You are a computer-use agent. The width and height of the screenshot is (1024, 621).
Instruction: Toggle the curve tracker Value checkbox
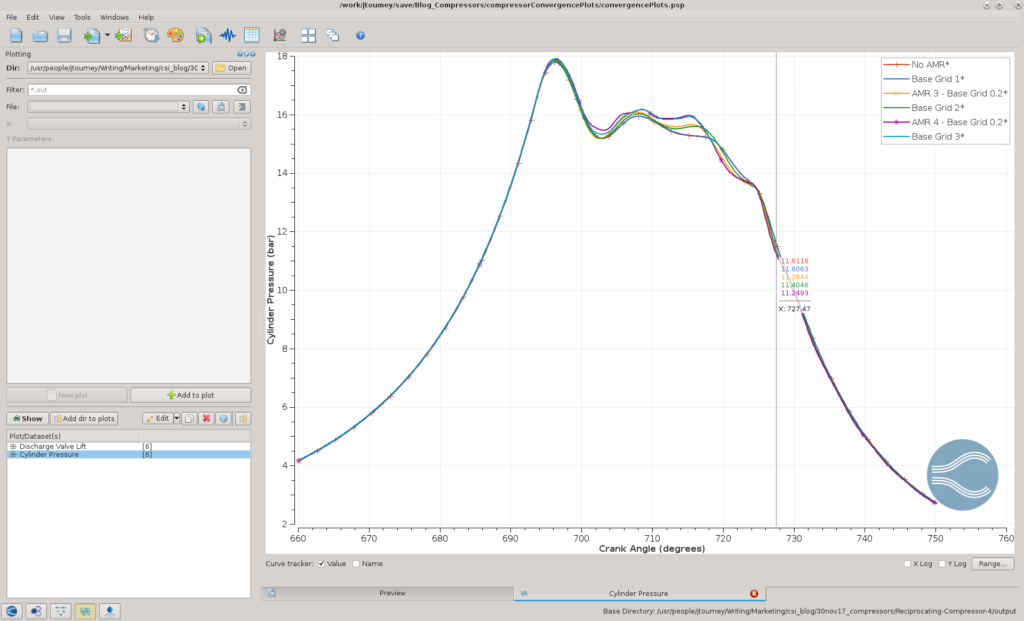[321, 564]
